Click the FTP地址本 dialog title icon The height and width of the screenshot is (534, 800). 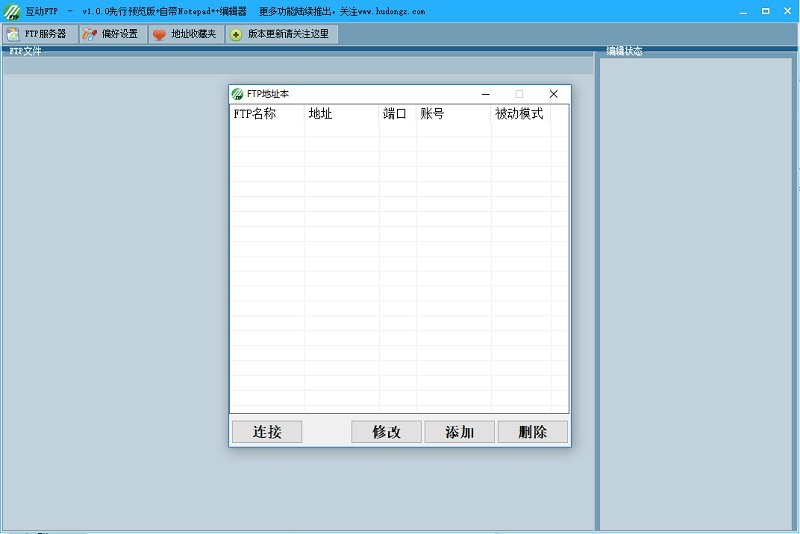[x=238, y=94]
